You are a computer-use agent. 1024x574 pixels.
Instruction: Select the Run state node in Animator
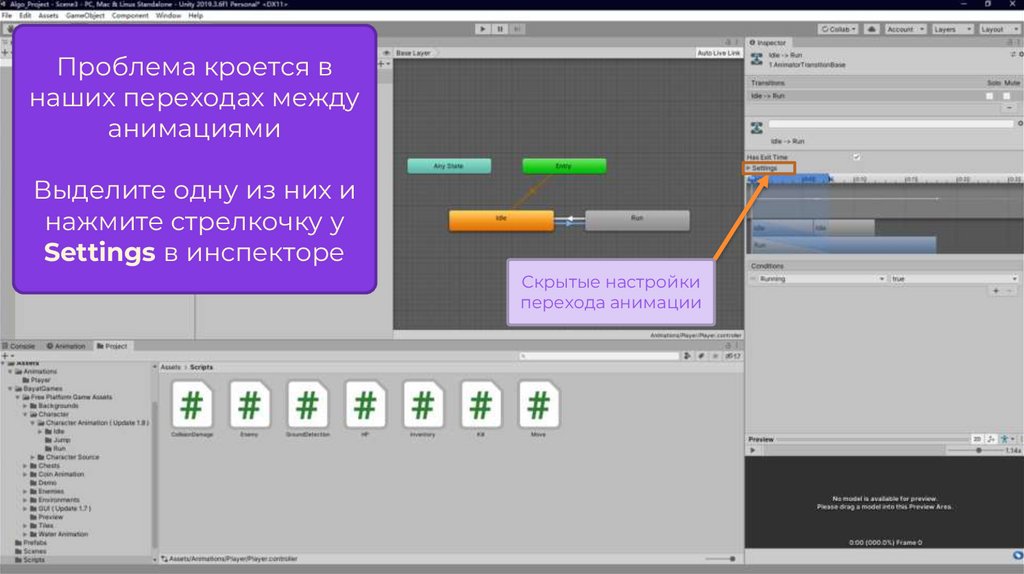click(637, 219)
